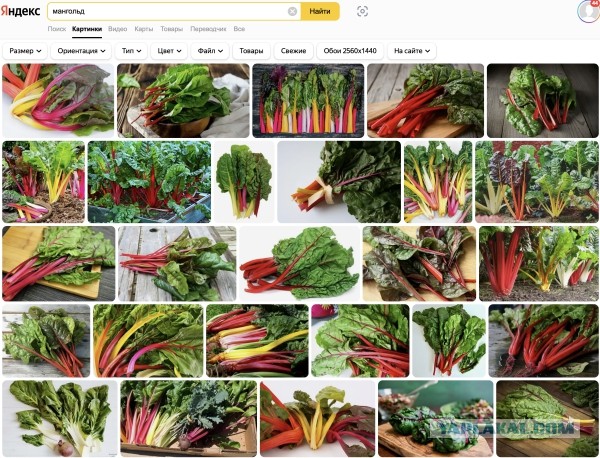The width and height of the screenshot is (600, 458).
Task: Switch to the Поиск tab
Action: coord(57,29)
